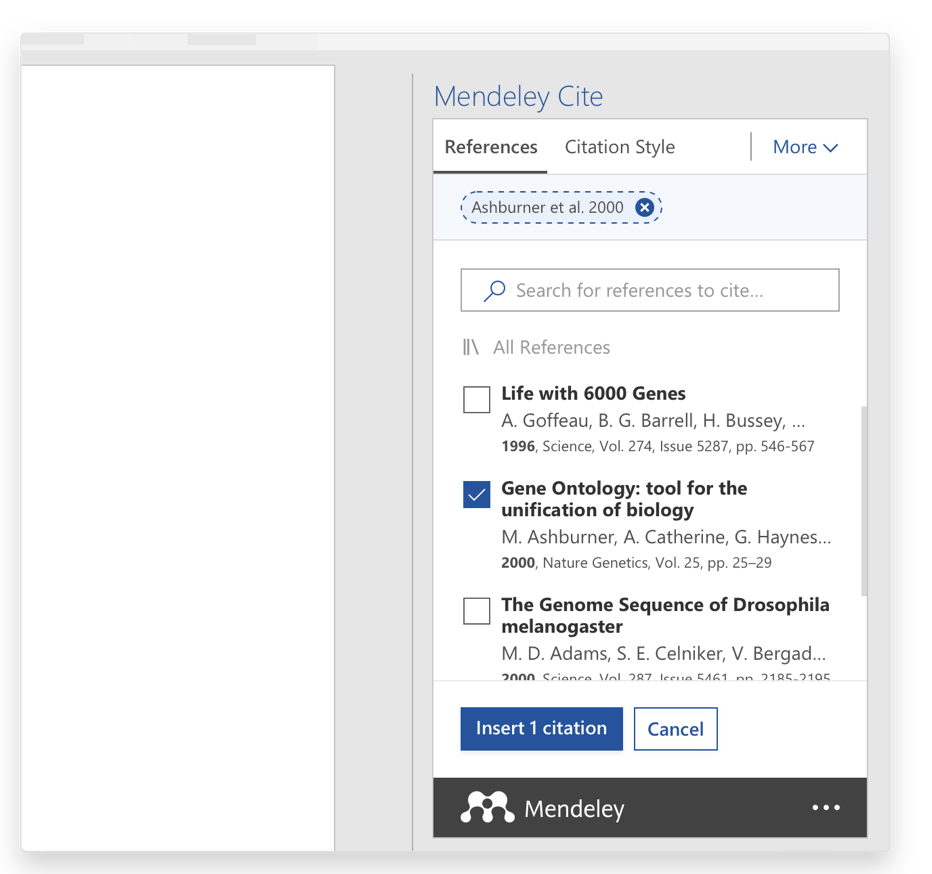Viewport: 932px width, 874px height.
Task: Click the blank document page area
Action: [x=177, y=450]
